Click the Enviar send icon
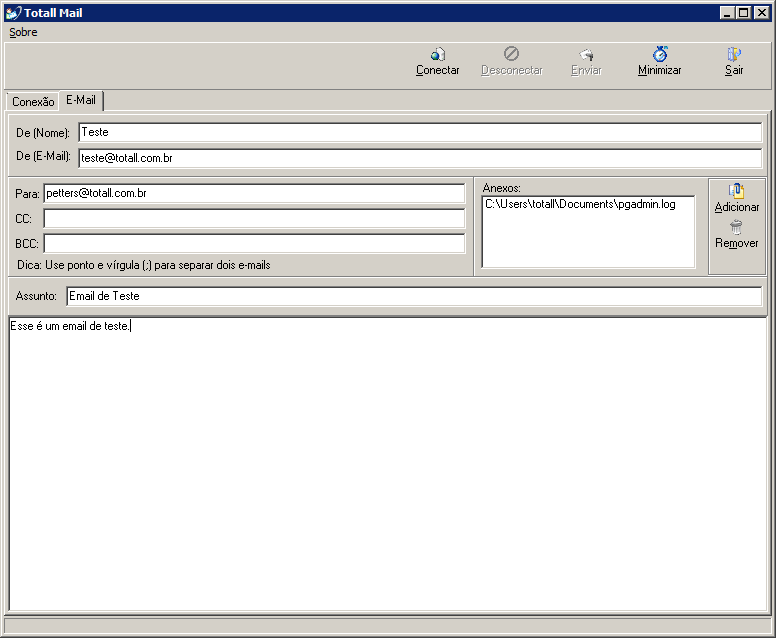Screen dimensions: 776x638 click(x=586, y=54)
